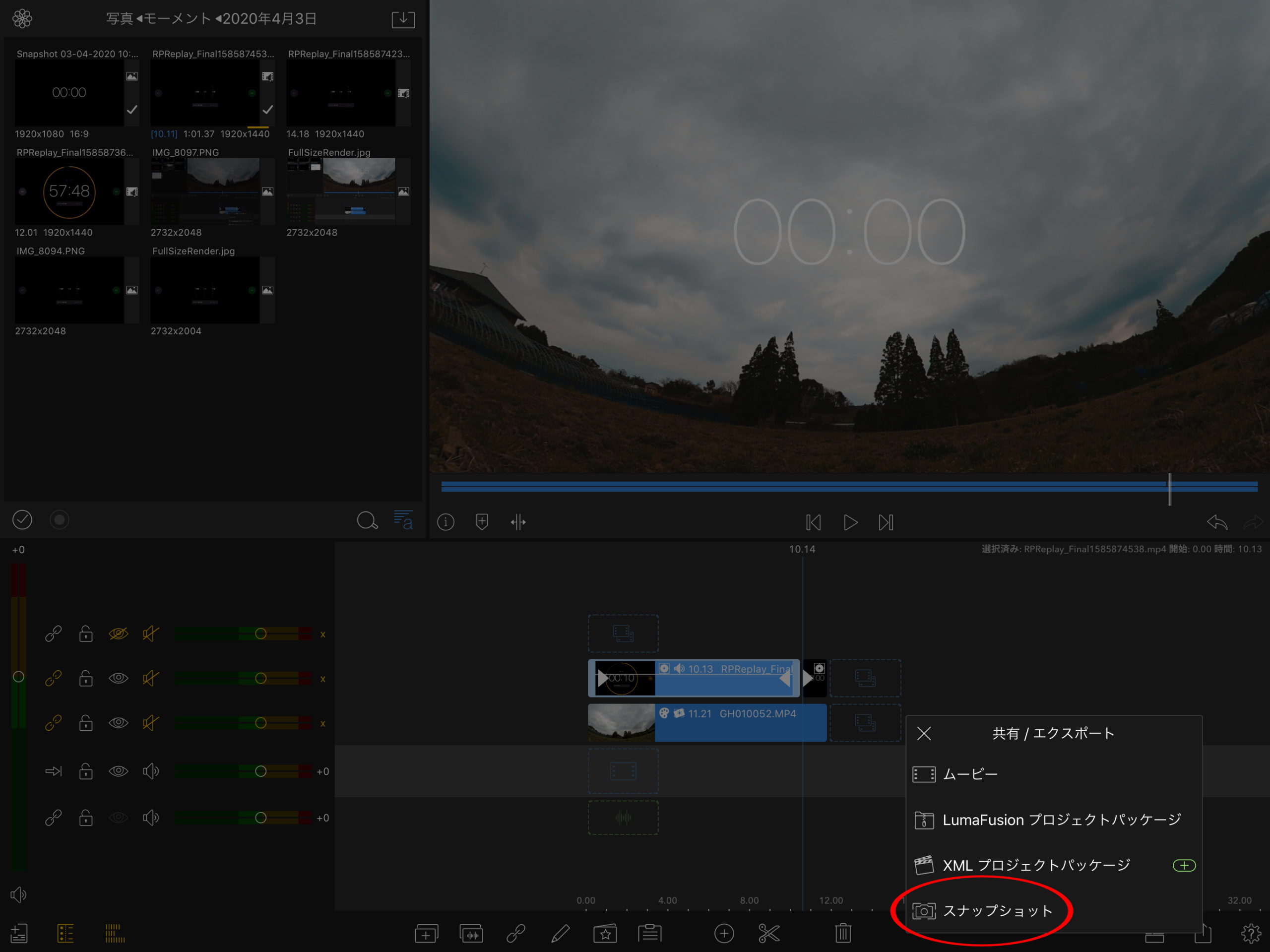The height and width of the screenshot is (952, 1270).
Task: Adjust the top track volume slider knob
Action: coord(260,634)
